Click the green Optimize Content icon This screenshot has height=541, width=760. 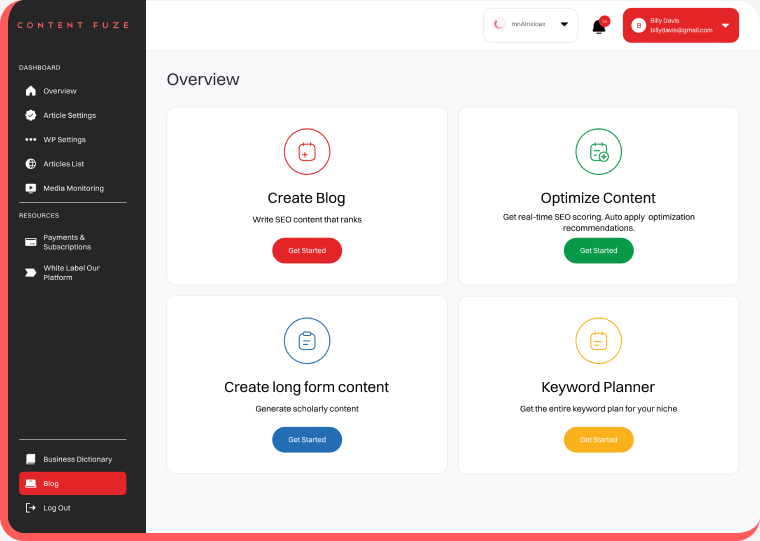point(598,152)
